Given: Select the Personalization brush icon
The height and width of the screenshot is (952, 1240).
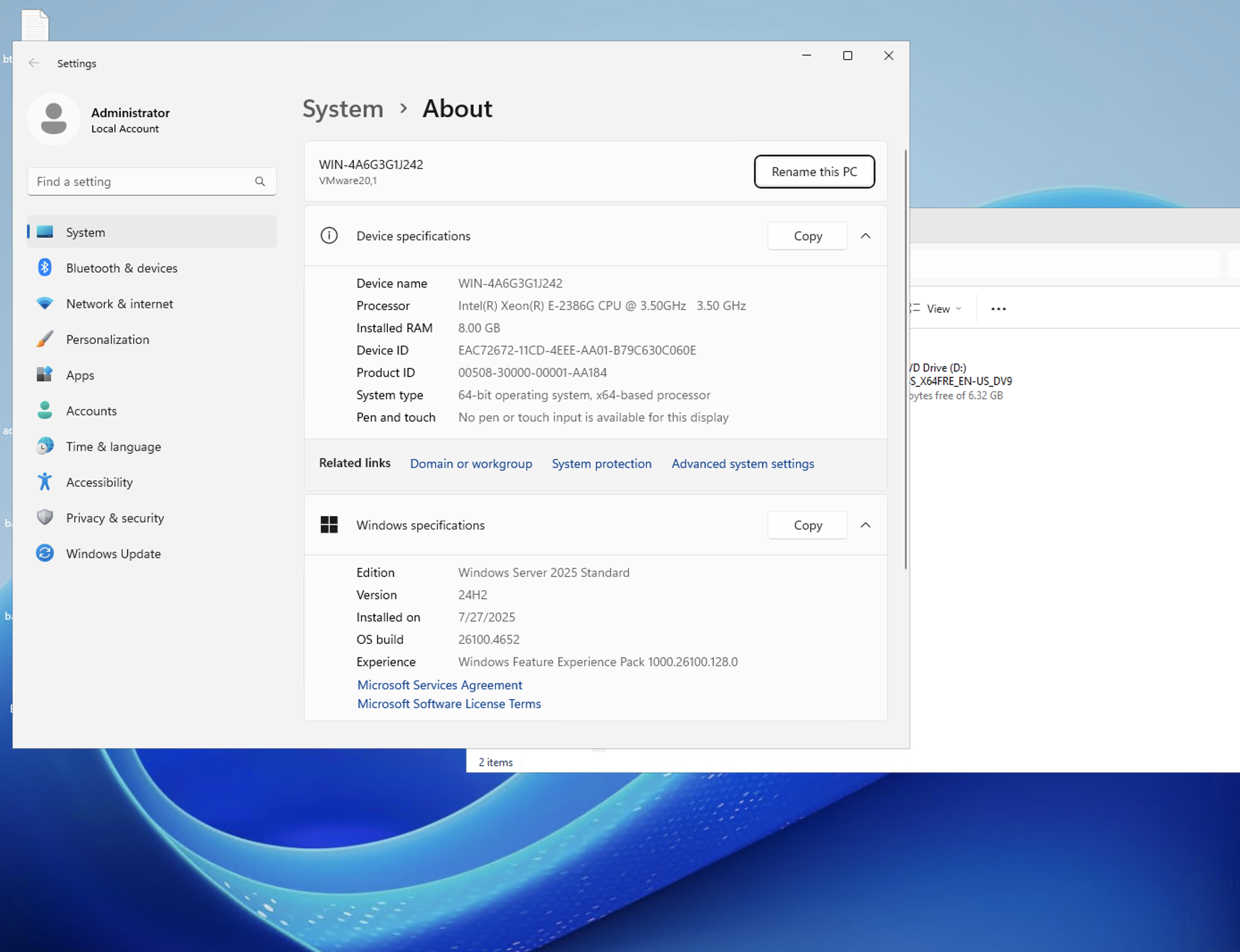Looking at the screenshot, I should coord(45,339).
